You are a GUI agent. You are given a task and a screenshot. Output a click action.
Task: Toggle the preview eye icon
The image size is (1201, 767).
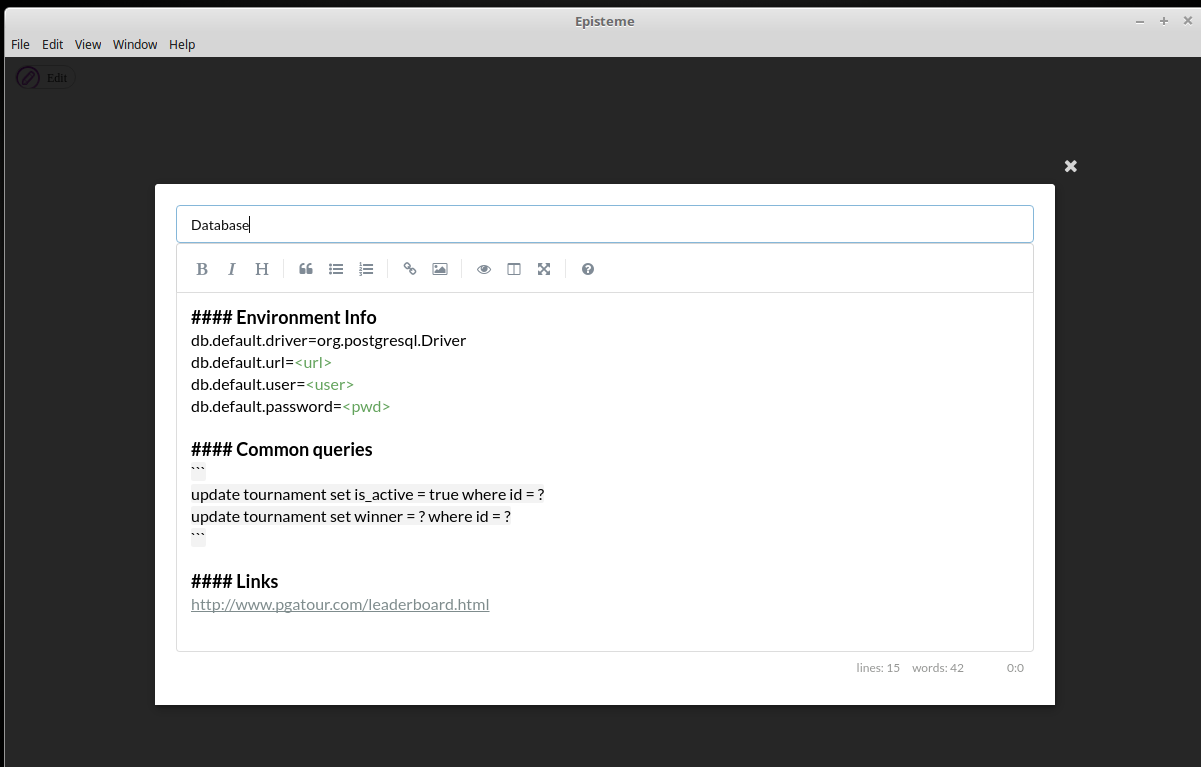tap(484, 269)
